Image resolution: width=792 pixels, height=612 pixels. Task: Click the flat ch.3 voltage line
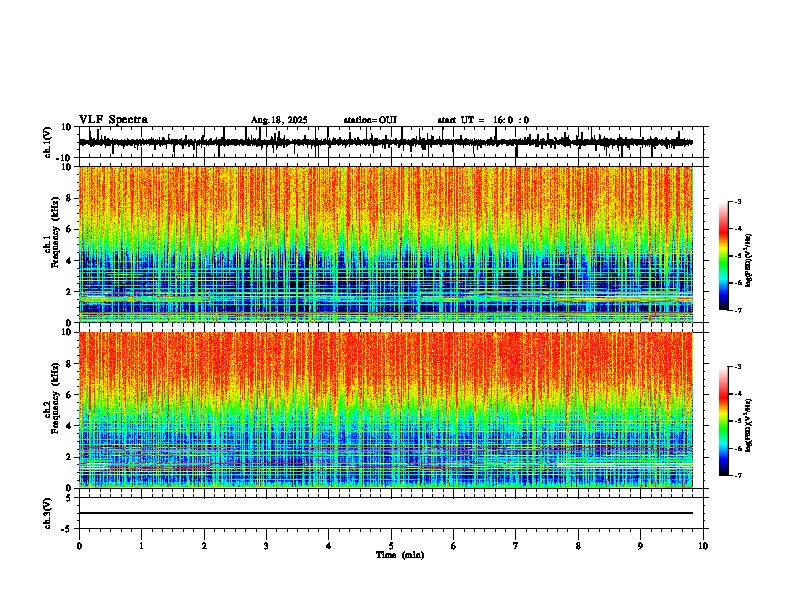coord(386,513)
